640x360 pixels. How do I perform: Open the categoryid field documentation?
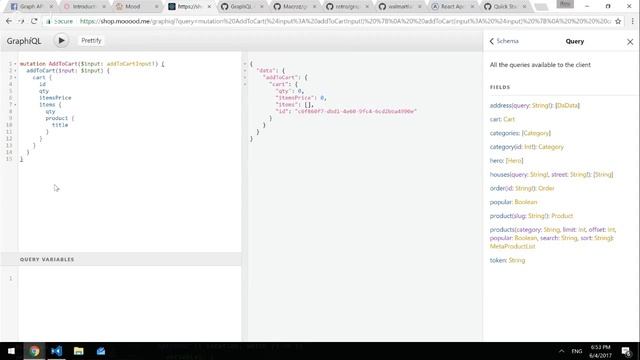(x=501, y=147)
